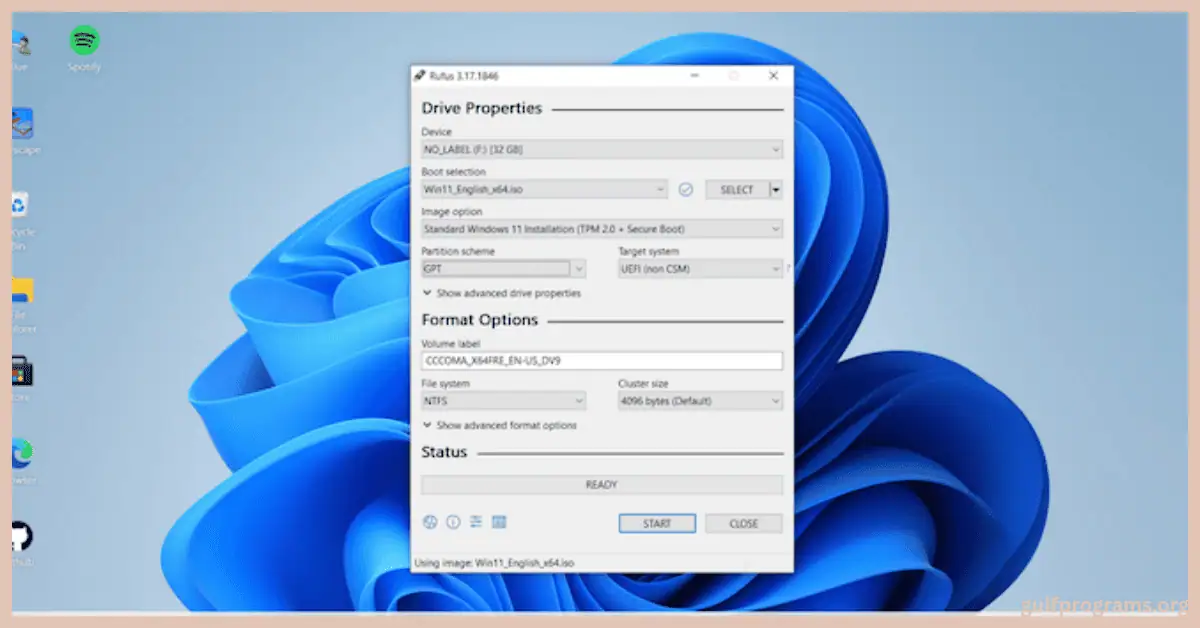This screenshot has height=628, width=1200.
Task: Click the Rufus language globe icon
Action: coord(430,522)
